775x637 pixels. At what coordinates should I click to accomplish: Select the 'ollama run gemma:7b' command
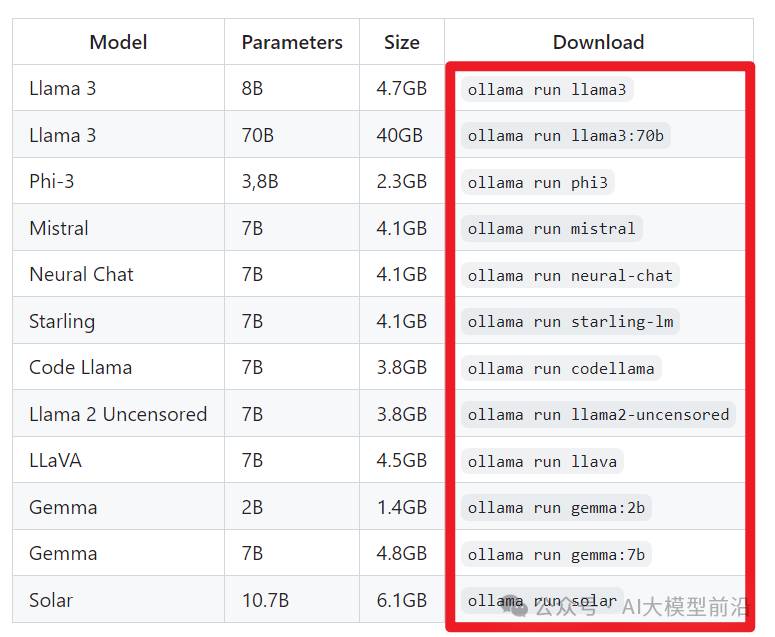pyautogui.click(x=556, y=554)
